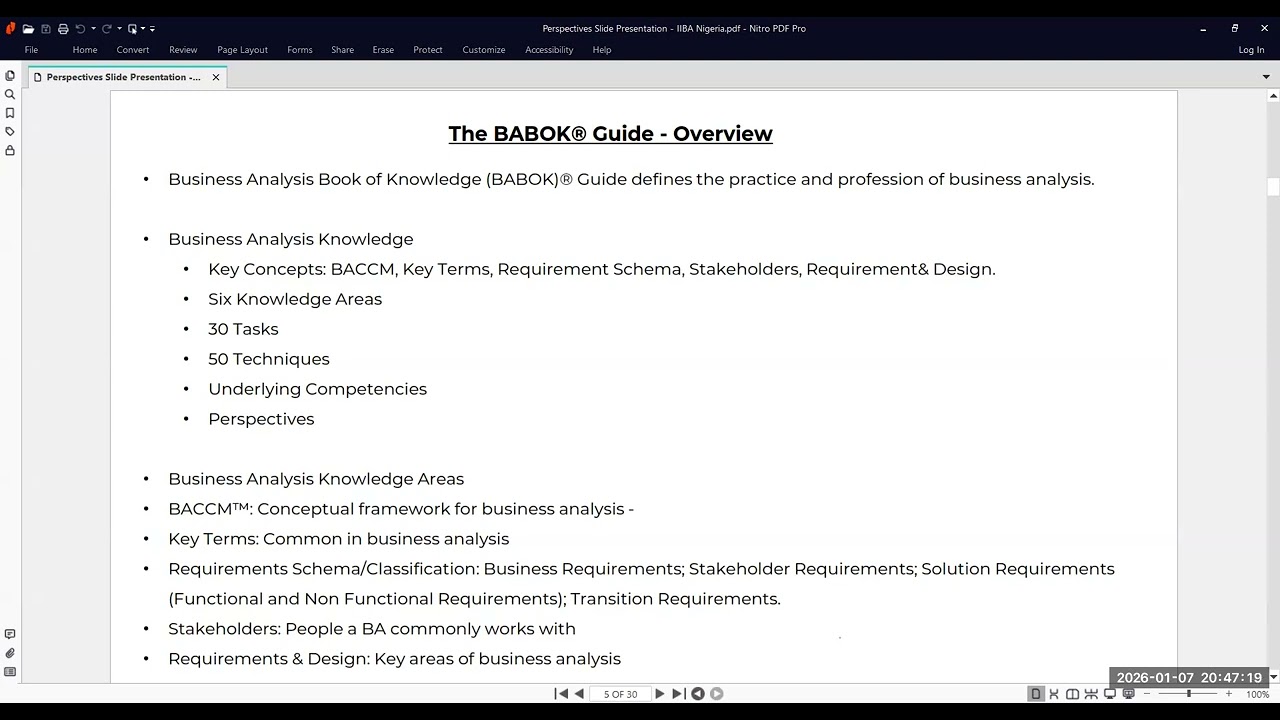Screen dimensions: 1280x720
Task: Expand the redo history dropdown arrow
Action: point(118,29)
